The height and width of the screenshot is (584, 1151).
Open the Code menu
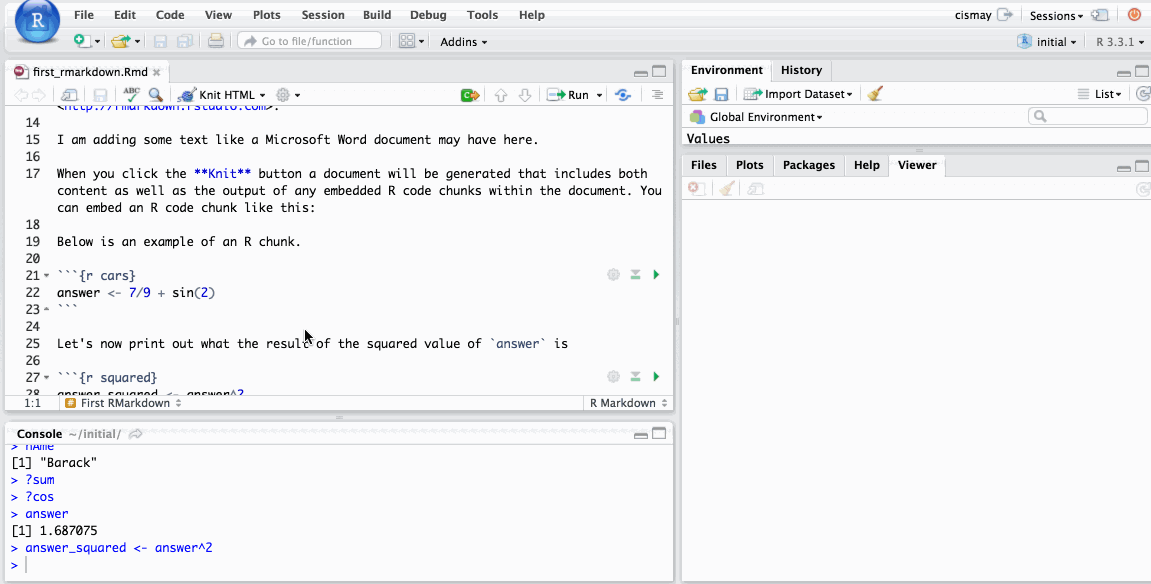[x=170, y=15]
